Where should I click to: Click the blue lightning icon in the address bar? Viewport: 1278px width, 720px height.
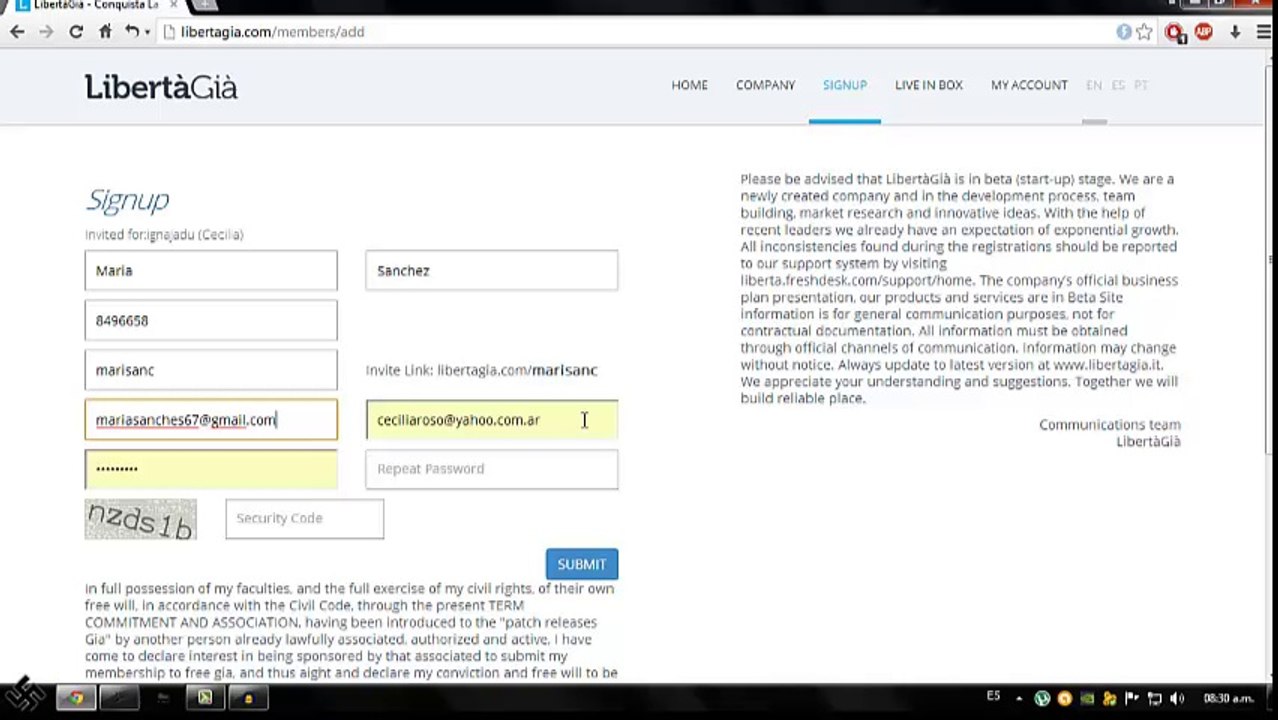(x=1124, y=32)
